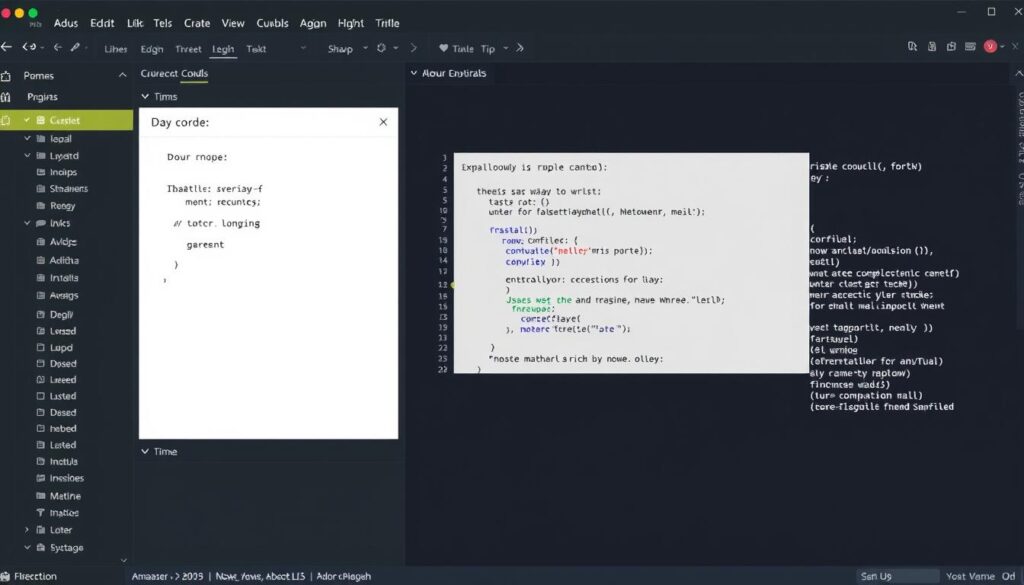Screen dimensions: 1024x585
Task: Click the Prgins sidebar icon
Action: point(6,97)
